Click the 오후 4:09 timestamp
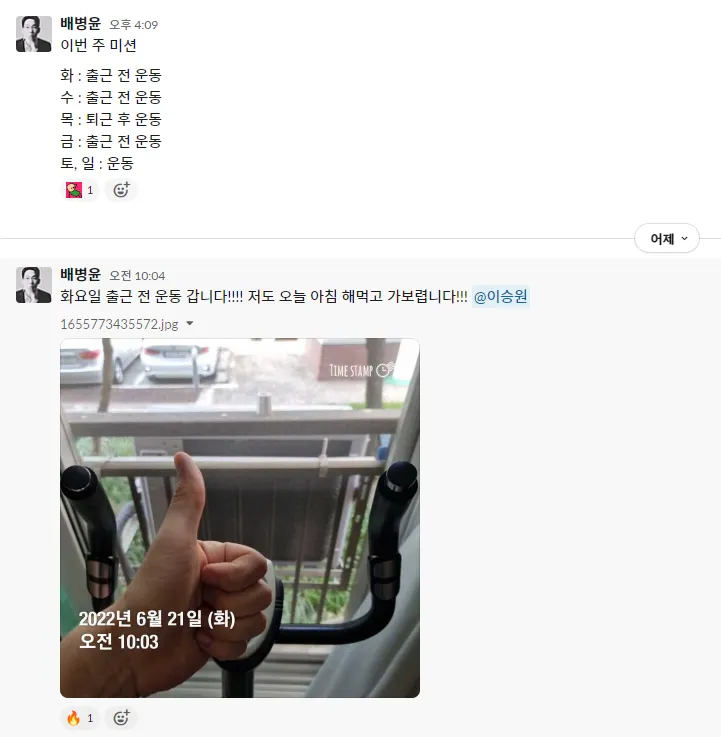 [x=133, y=25]
